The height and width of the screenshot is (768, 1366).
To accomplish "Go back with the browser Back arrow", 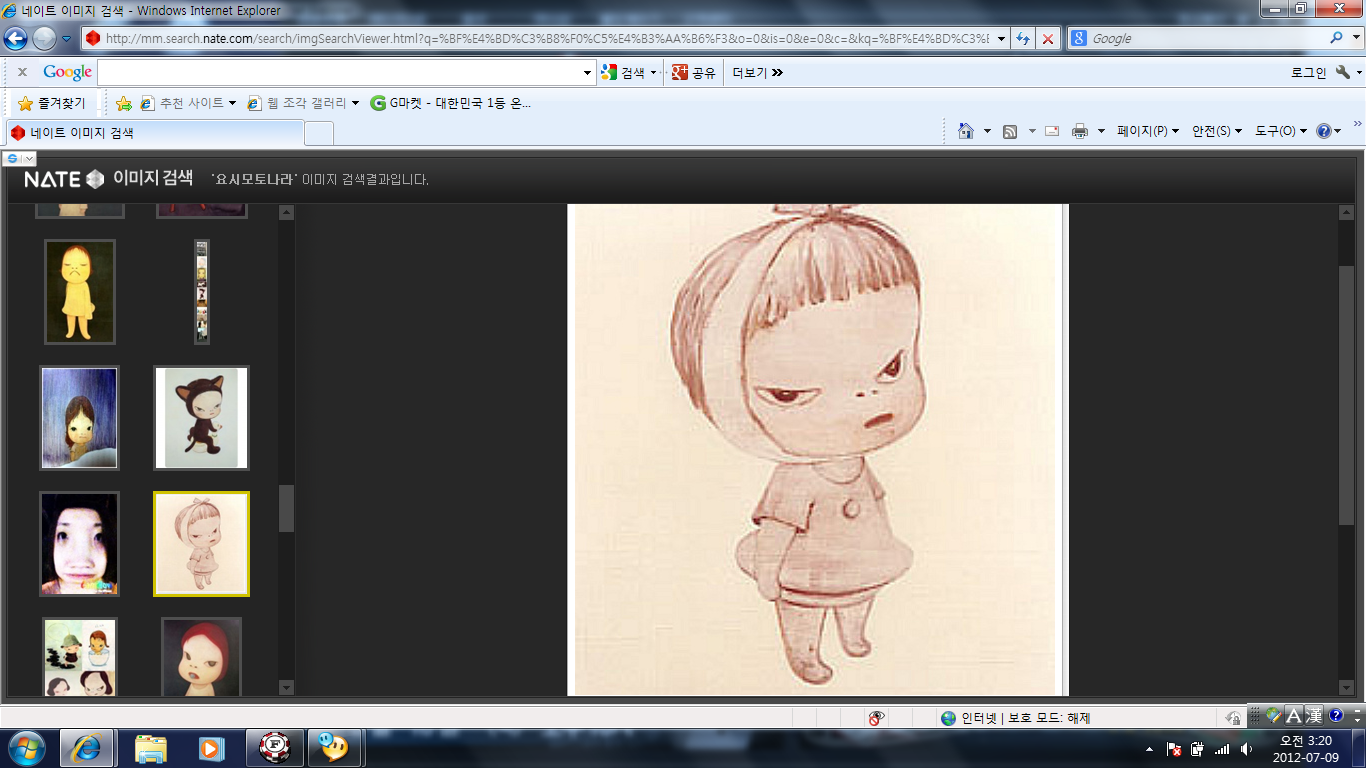I will pyautogui.click(x=16, y=38).
